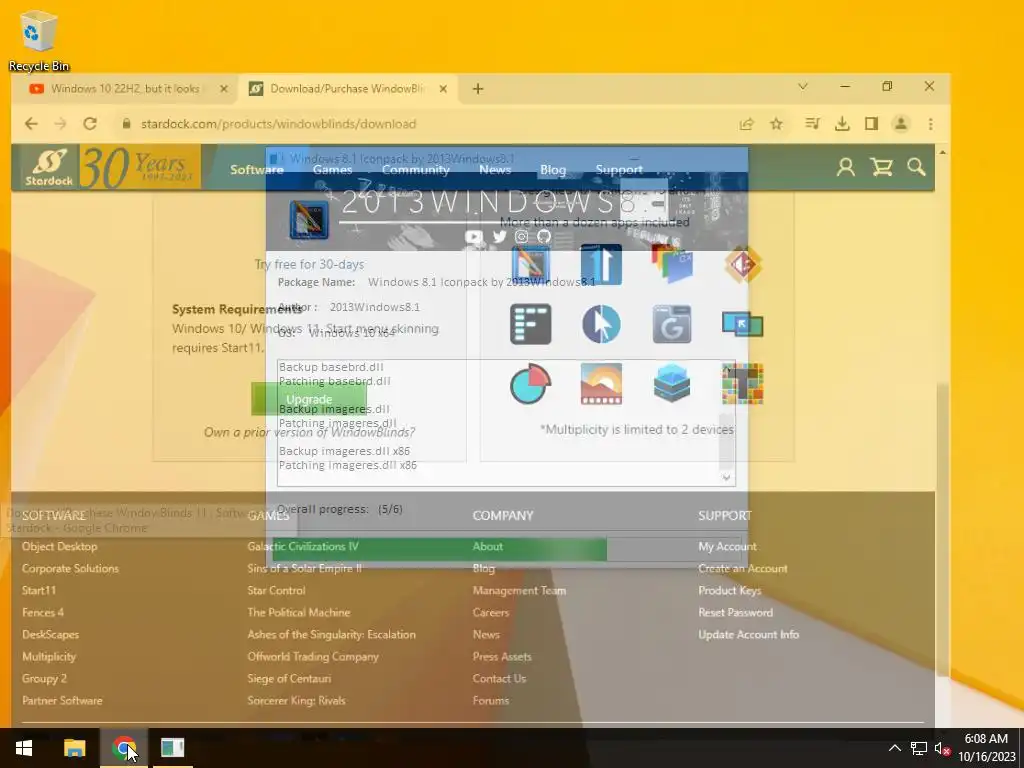Open Chrome profile avatar
Viewport: 1024px width, 768px height.
[901, 123]
